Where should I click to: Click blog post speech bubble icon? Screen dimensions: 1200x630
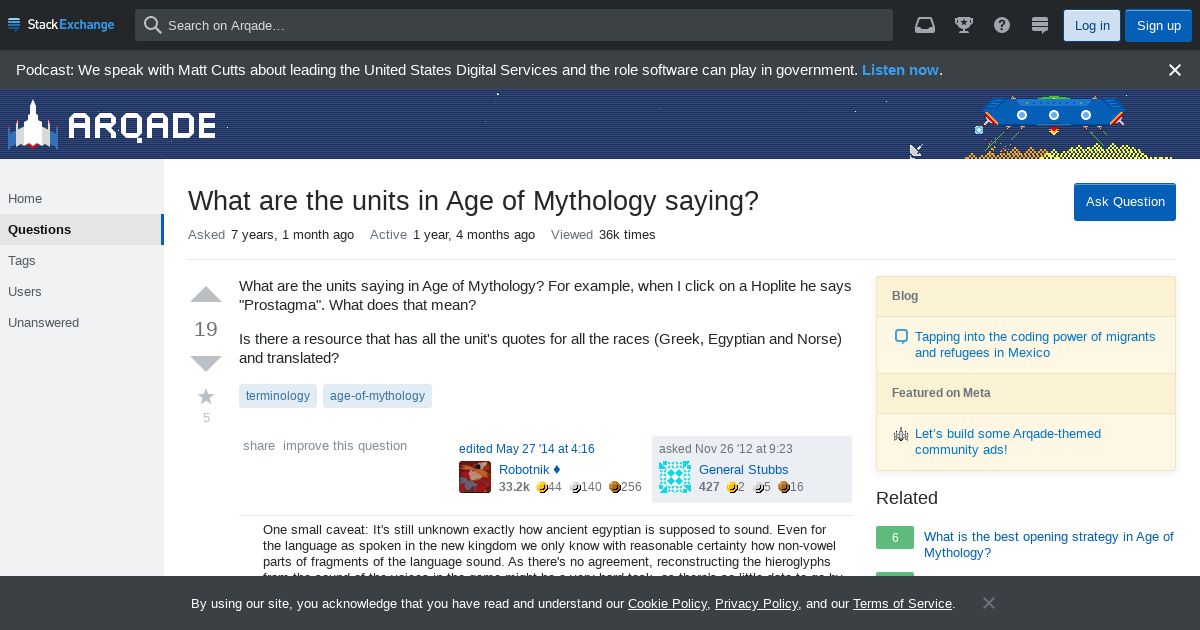point(901,337)
